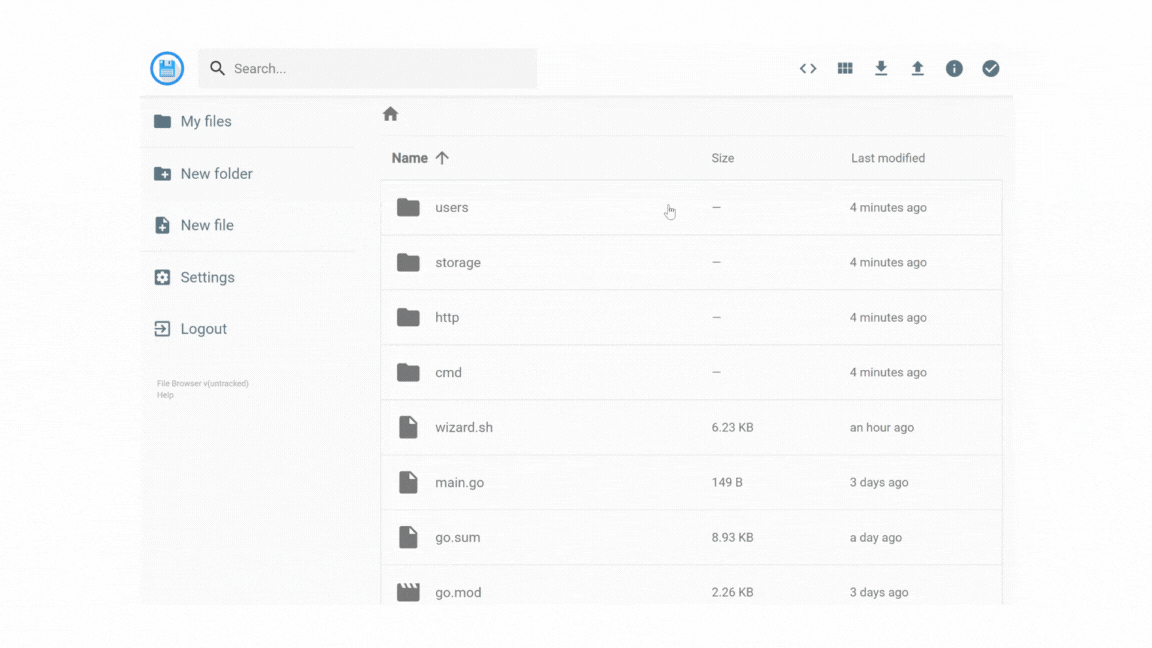The width and height of the screenshot is (1152, 648).
Task: Click the download icon in the toolbar
Action: click(x=881, y=69)
